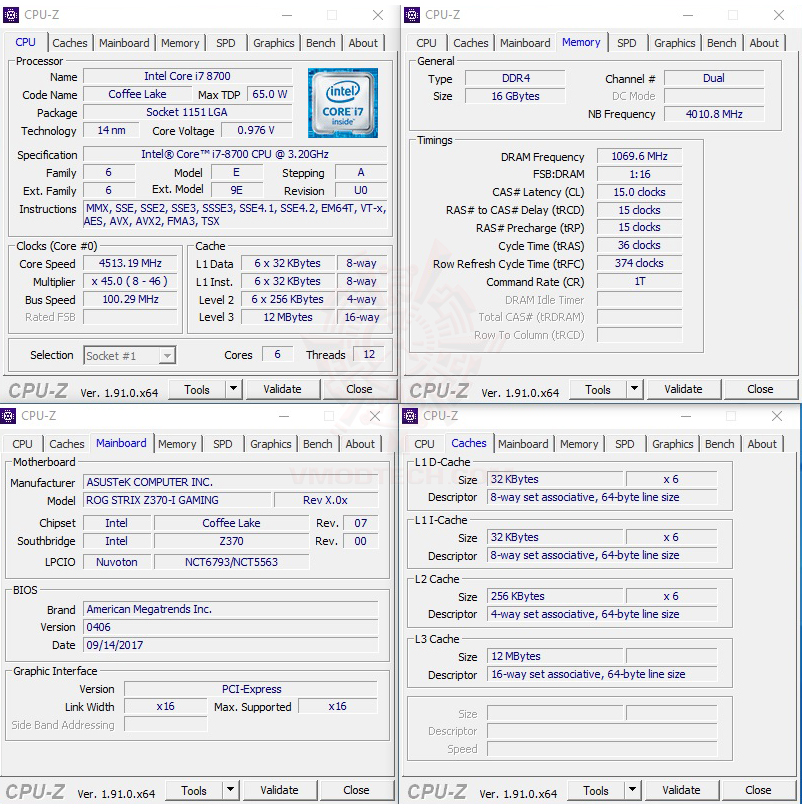Select CPU tab in bottom-left Mainboard window
Image resolution: width=802 pixels, height=810 pixels.
pos(22,444)
